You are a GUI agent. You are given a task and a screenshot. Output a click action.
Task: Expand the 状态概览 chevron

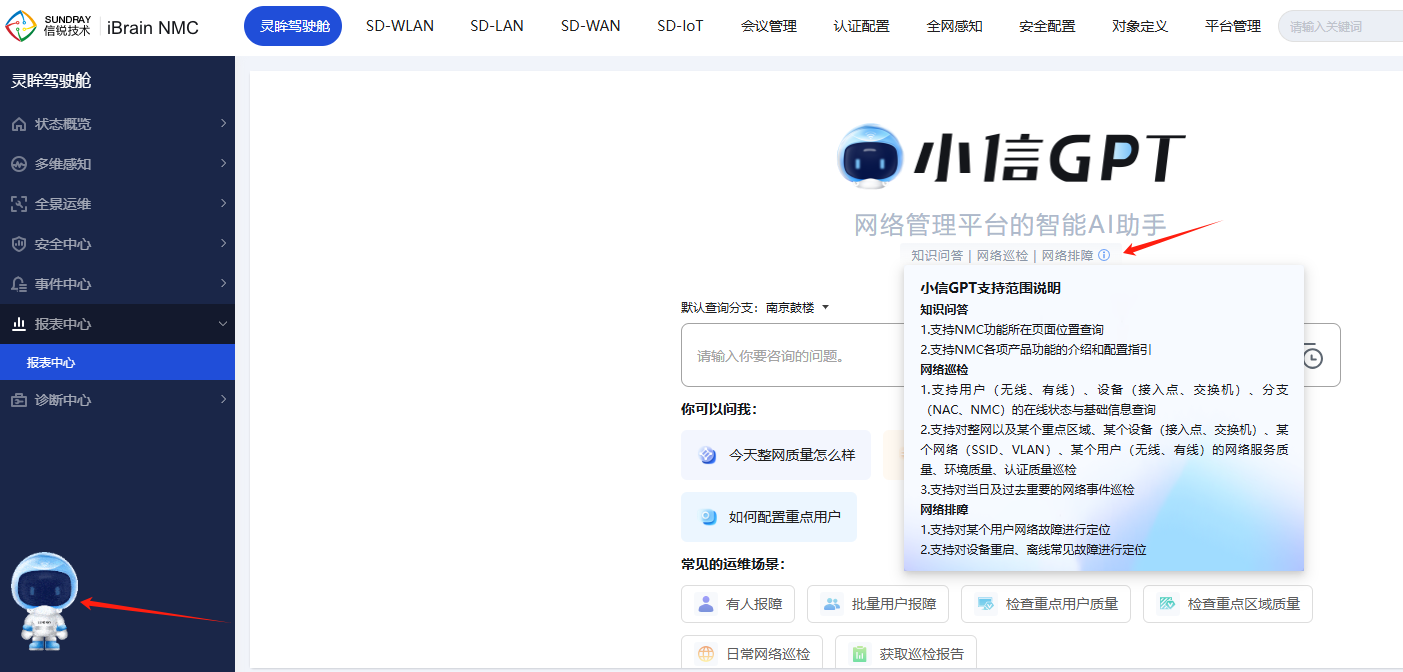pyautogui.click(x=223, y=123)
